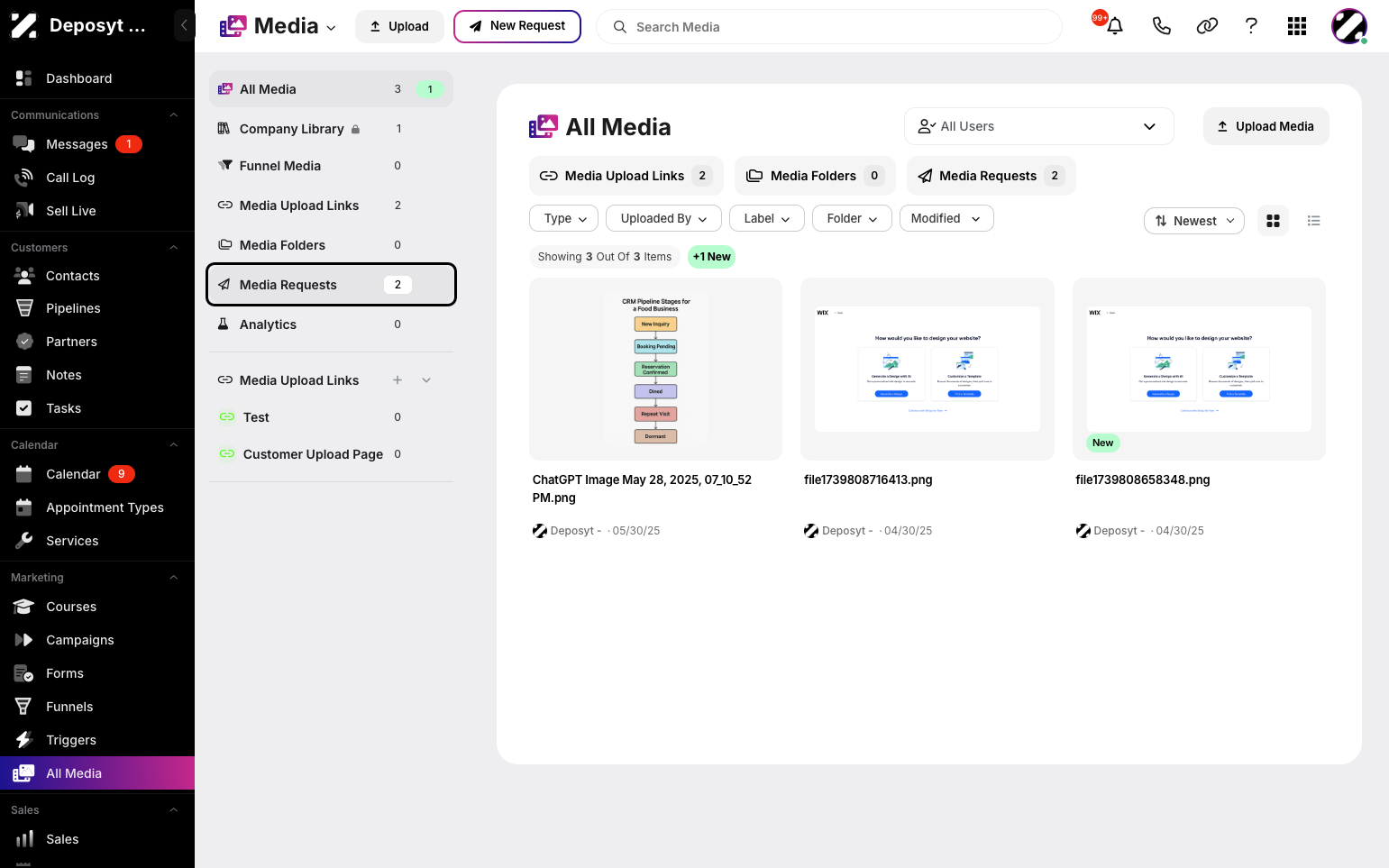Image resolution: width=1389 pixels, height=868 pixels.
Task: Open the Test upload link
Action: [x=331, y=417]
